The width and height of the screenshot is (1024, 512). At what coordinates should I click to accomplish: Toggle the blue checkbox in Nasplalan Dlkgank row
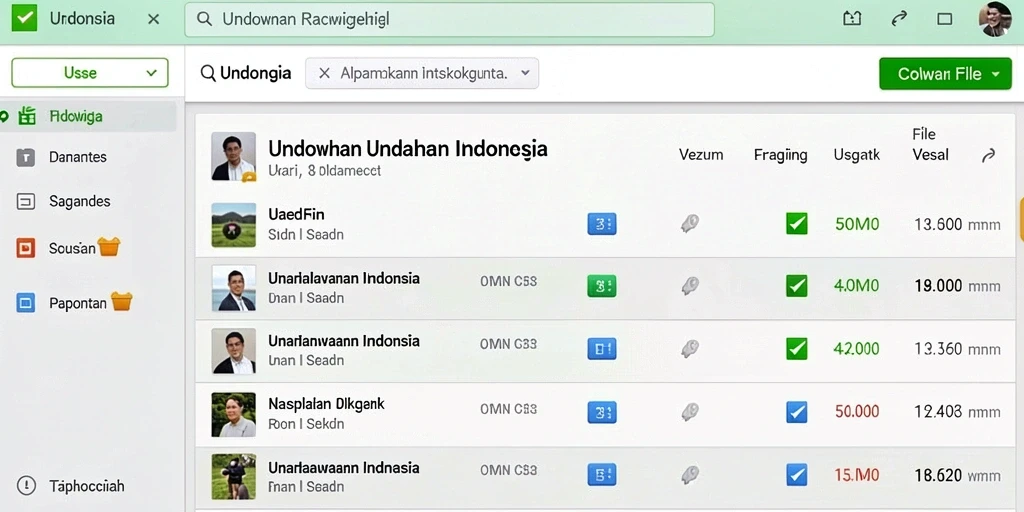tap(796, 411)
